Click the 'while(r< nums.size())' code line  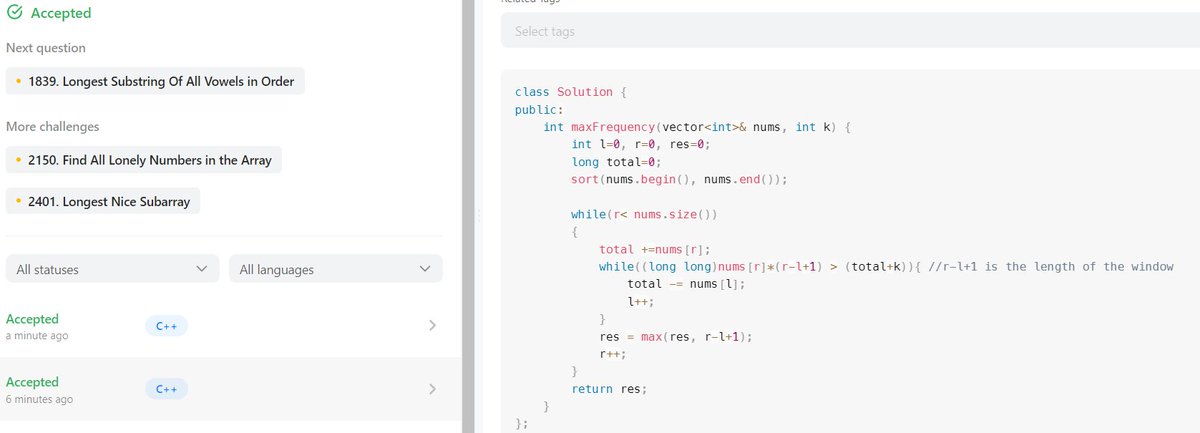coord(645,214)
